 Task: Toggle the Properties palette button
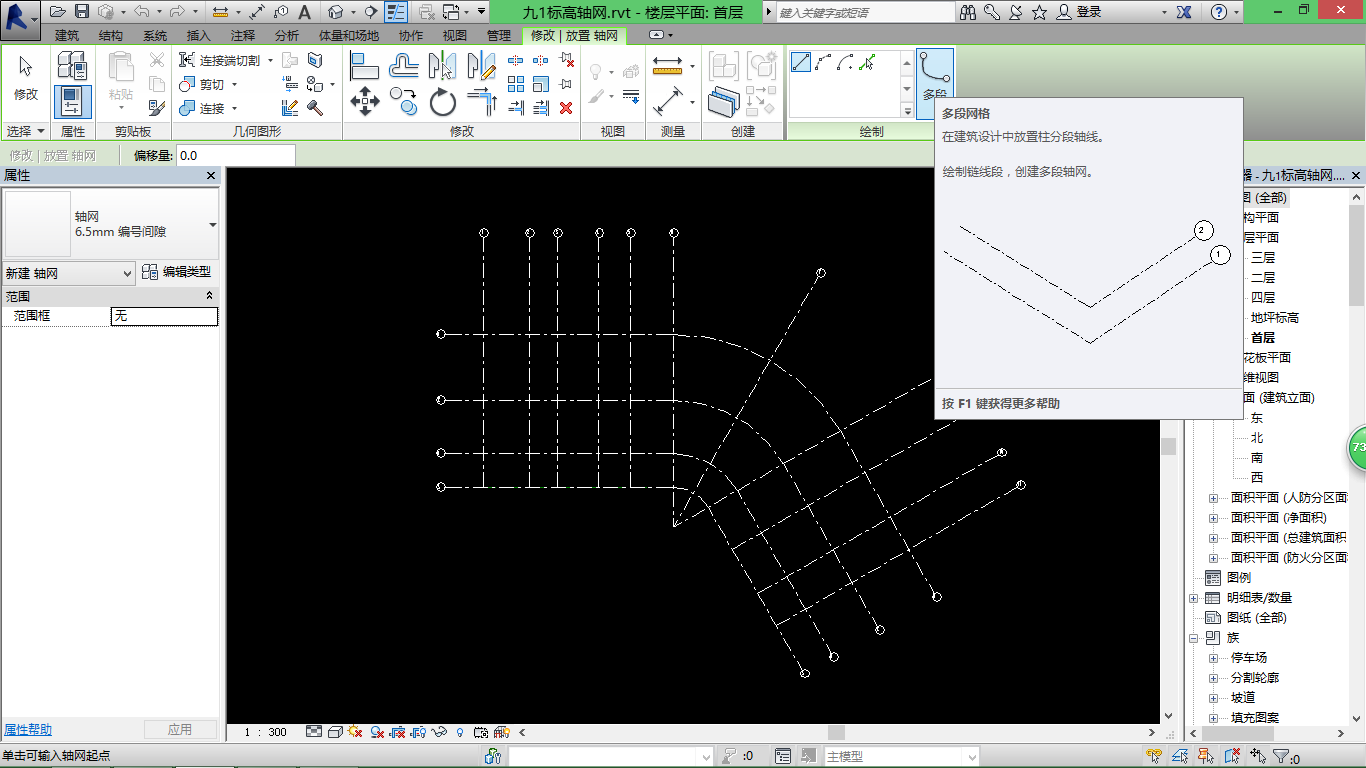coord(72,101)
